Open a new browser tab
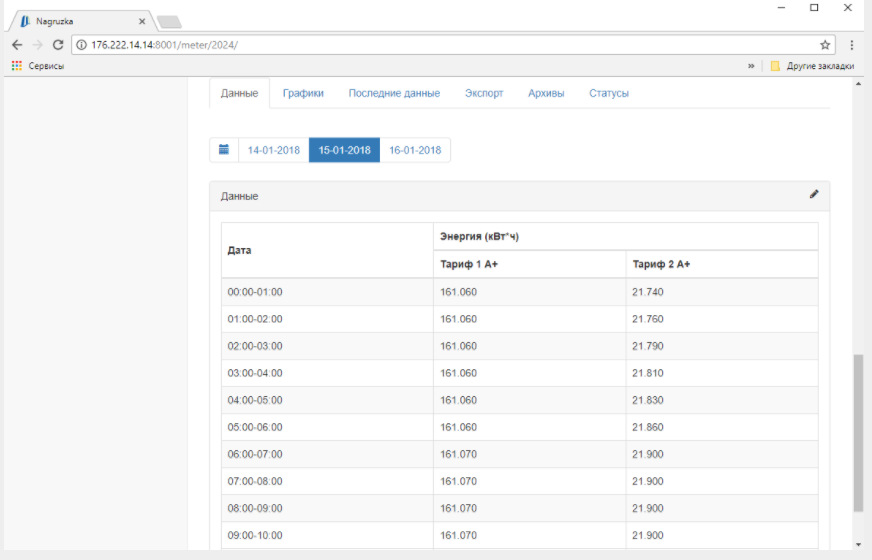 click(169, 22)
